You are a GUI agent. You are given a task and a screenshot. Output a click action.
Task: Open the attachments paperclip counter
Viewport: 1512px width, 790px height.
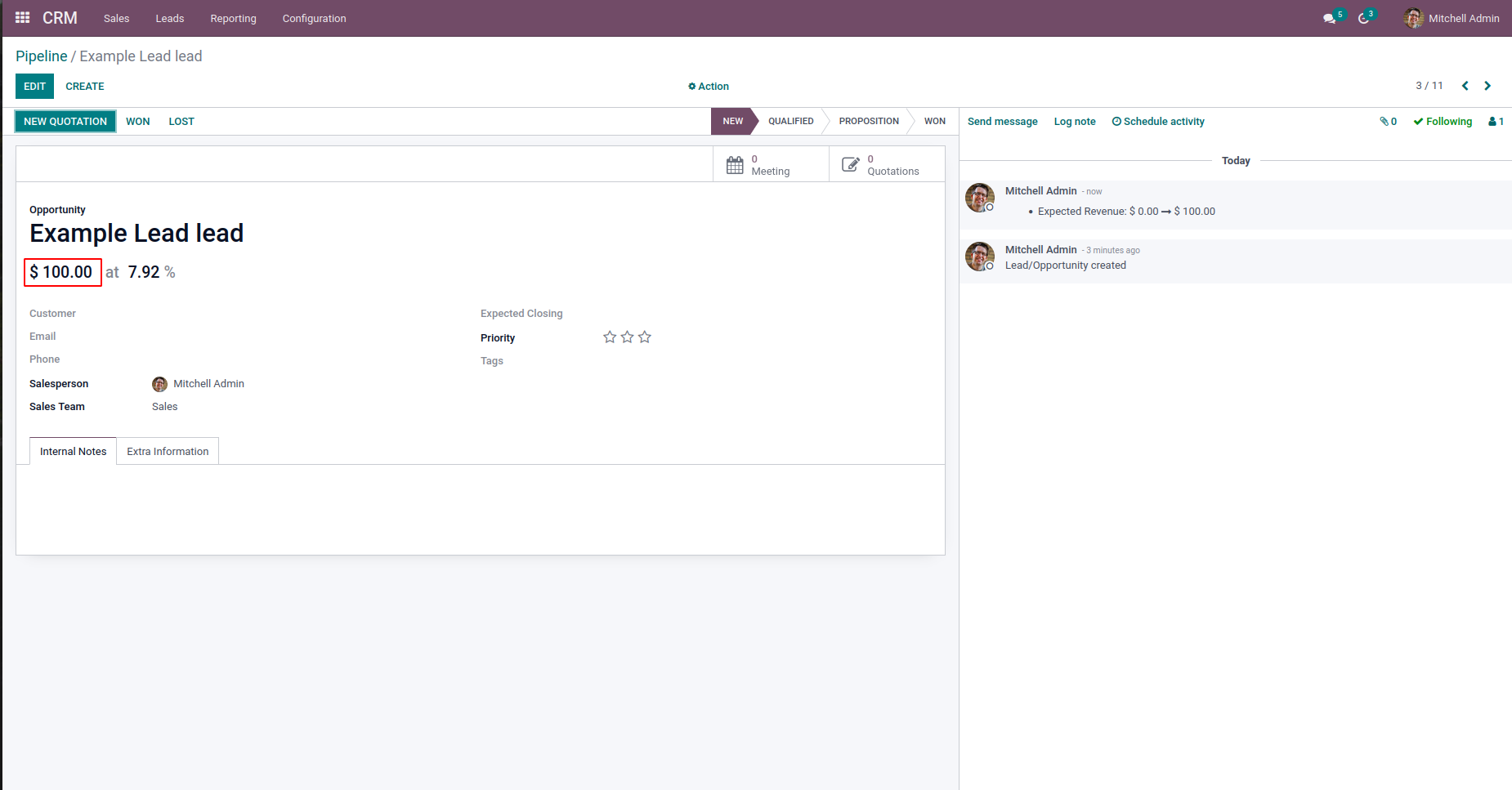[1389, 122]
